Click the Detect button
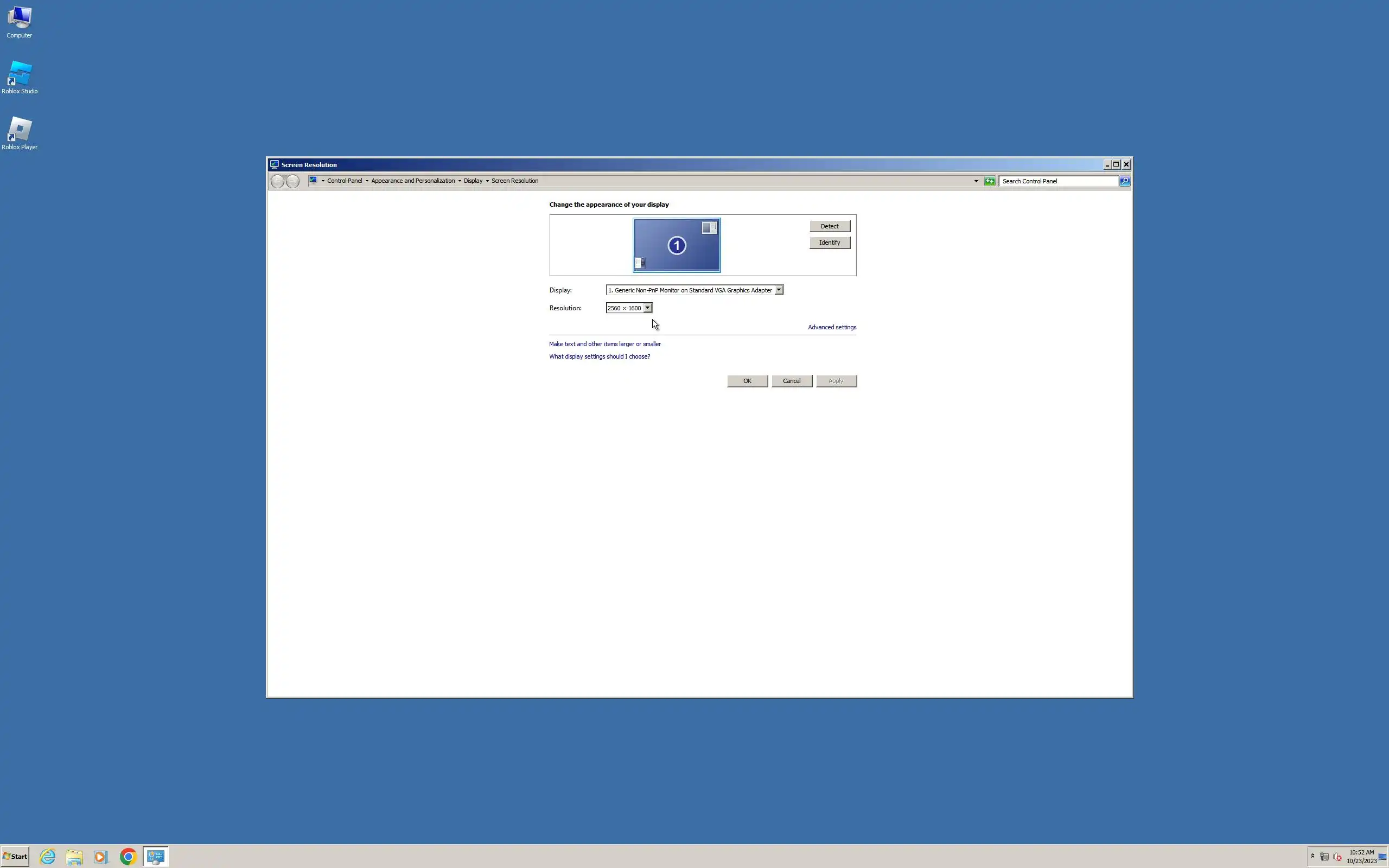This screenshot has width=1389, height=868. coord(830,226)
